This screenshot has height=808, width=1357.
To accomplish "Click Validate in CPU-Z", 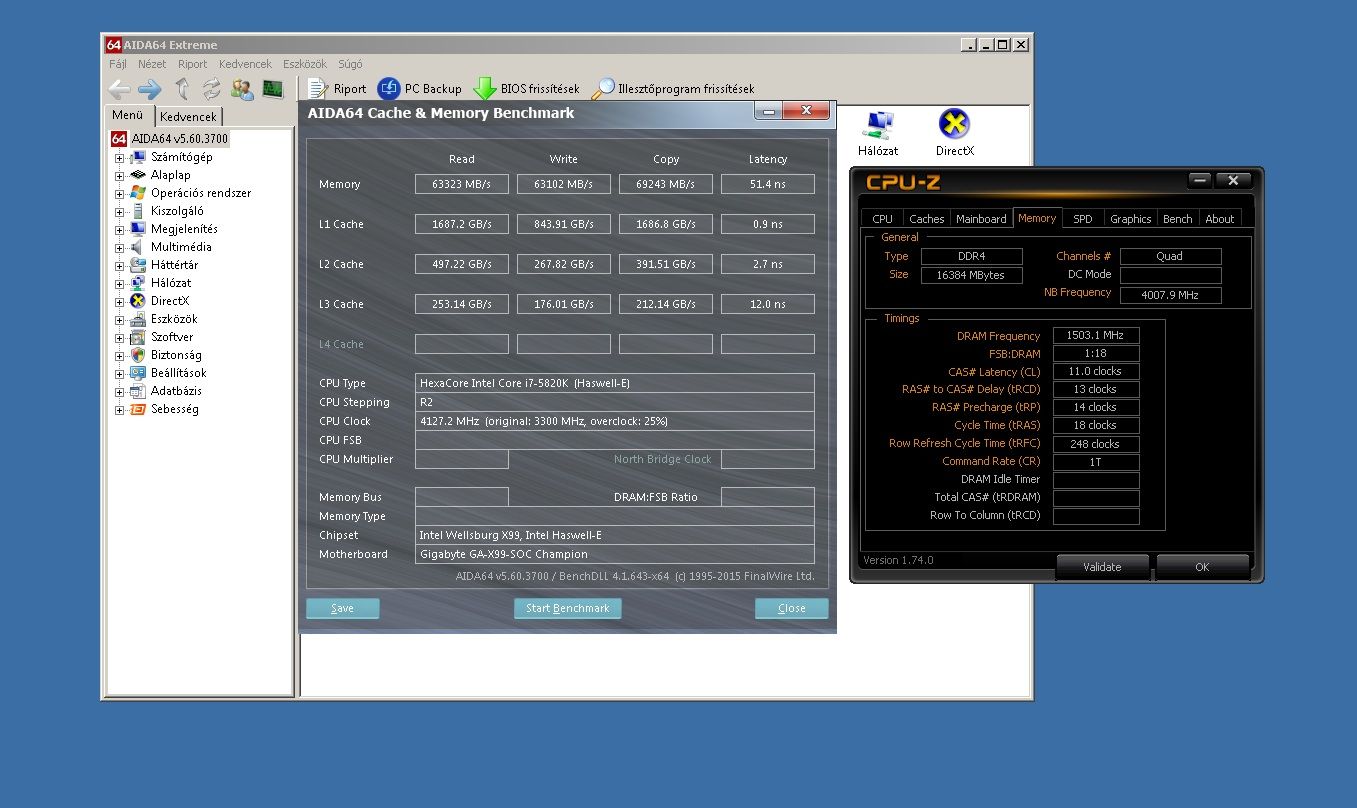I will coord(1102,567).
